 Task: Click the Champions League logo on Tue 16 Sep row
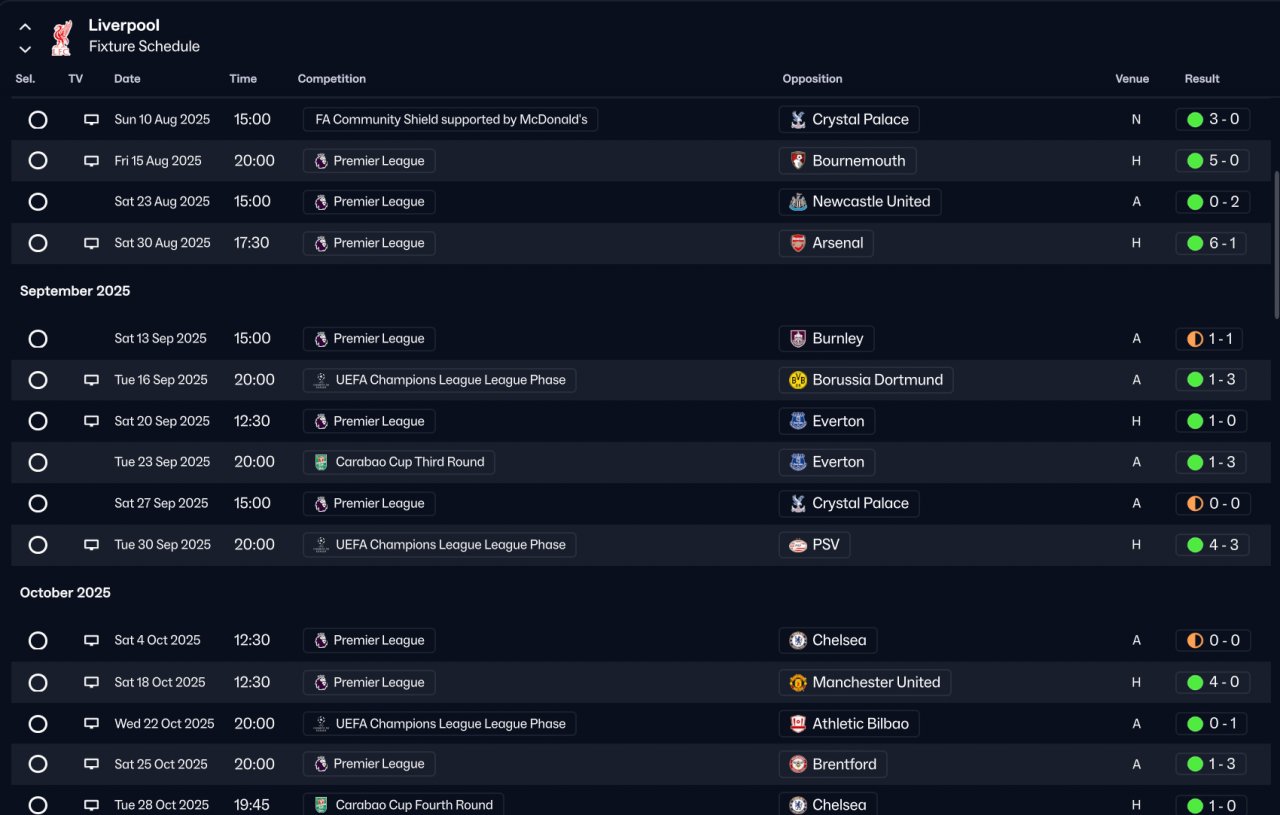coord(321,380)
